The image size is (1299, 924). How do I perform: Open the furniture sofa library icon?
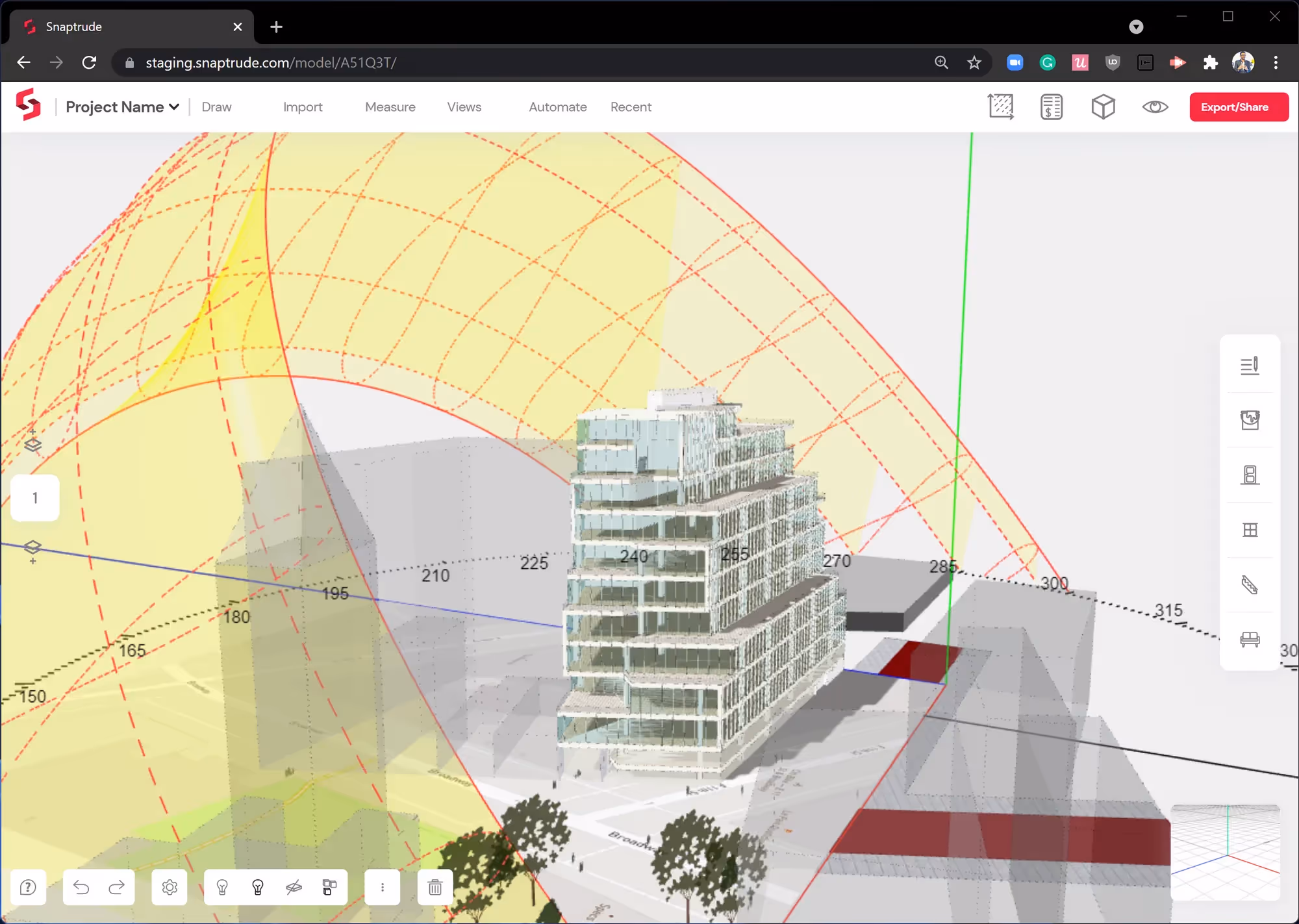pos(1250,640)
